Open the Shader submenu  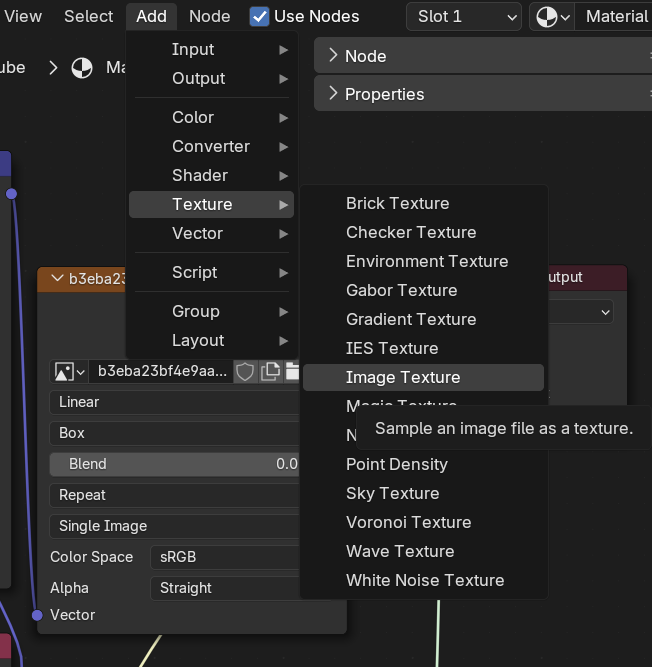click(200, 175)
